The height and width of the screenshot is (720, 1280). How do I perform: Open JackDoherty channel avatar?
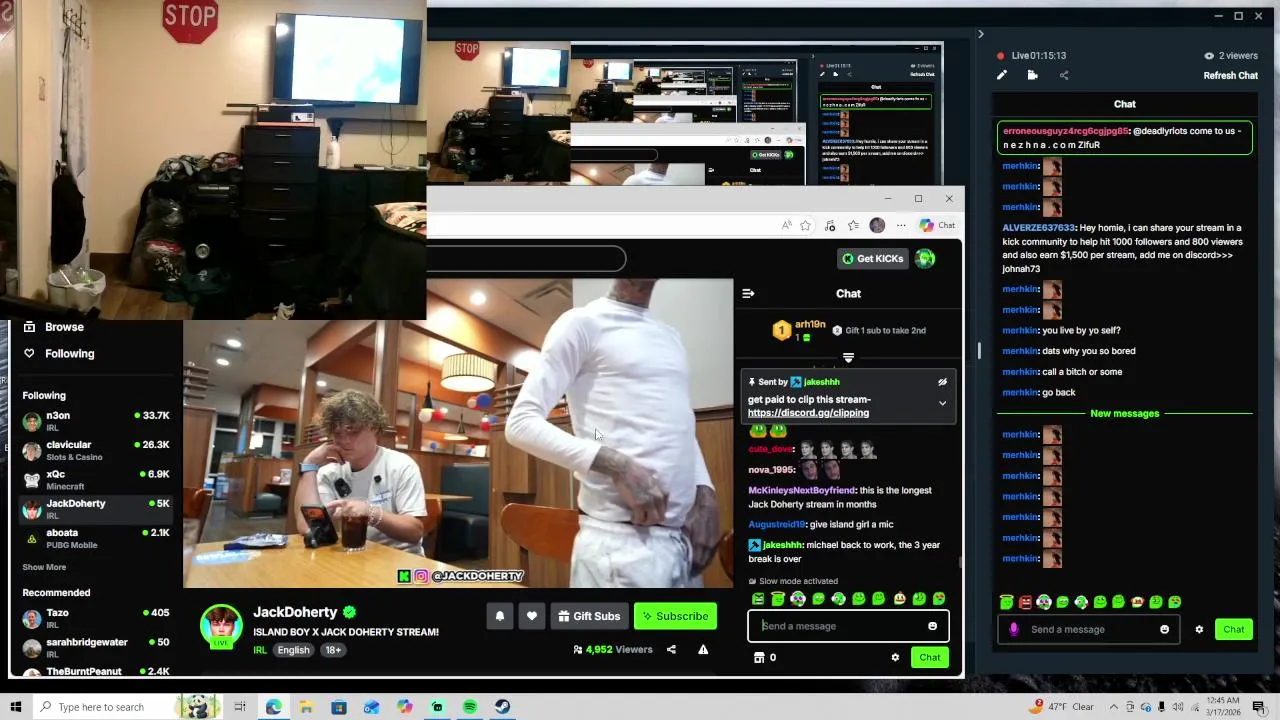pos(221,626)
